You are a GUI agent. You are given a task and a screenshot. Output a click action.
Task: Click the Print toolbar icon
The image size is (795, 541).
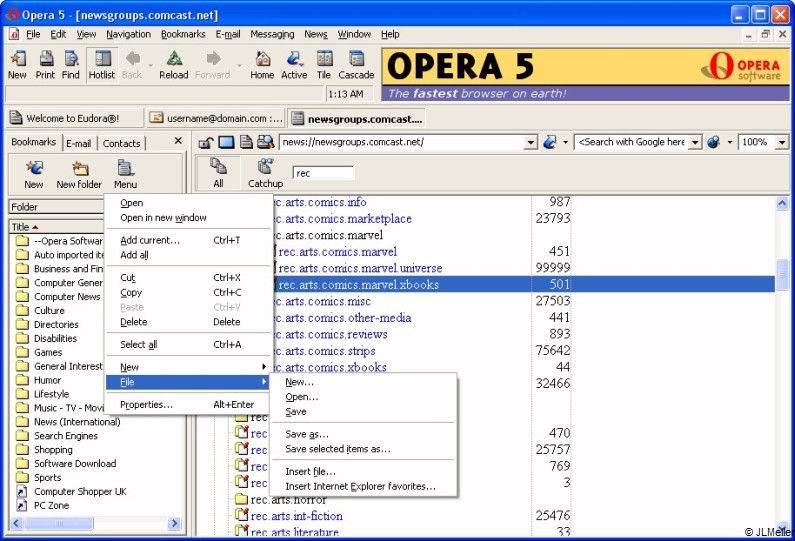pyautogui.click(x=45, y=65)
